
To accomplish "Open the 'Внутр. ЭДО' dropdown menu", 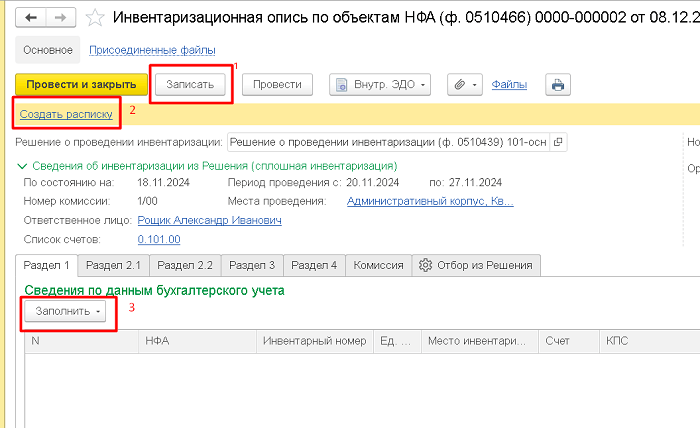I will [381, 85].
